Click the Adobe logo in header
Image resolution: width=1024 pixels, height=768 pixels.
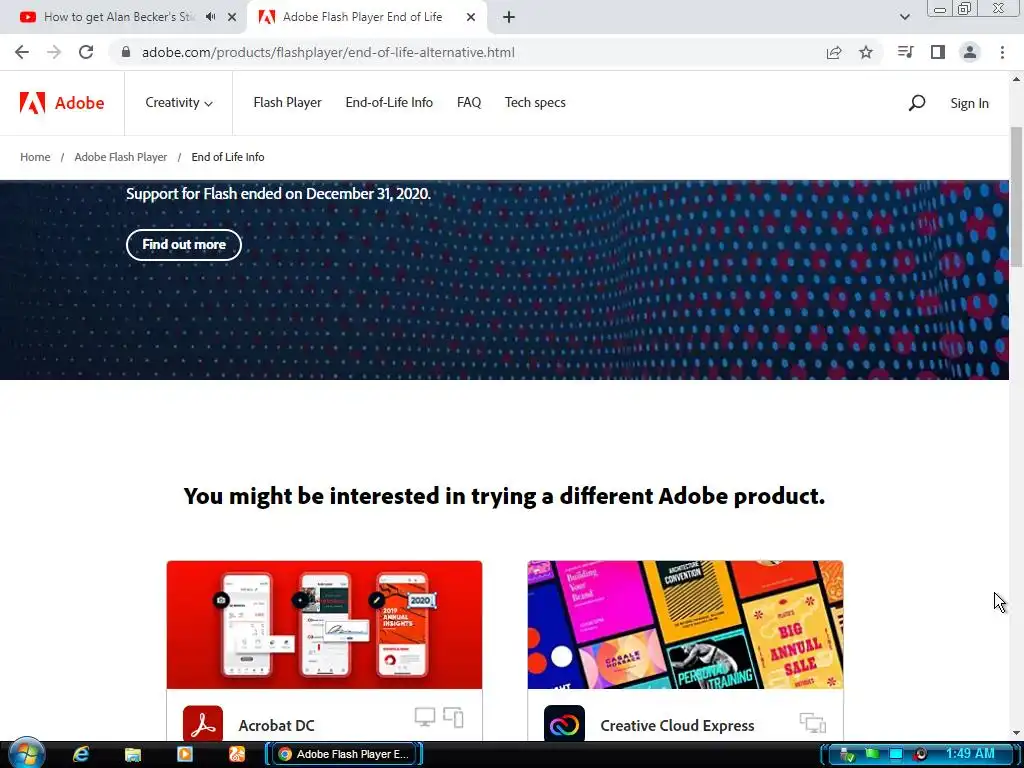coord(62,103)
